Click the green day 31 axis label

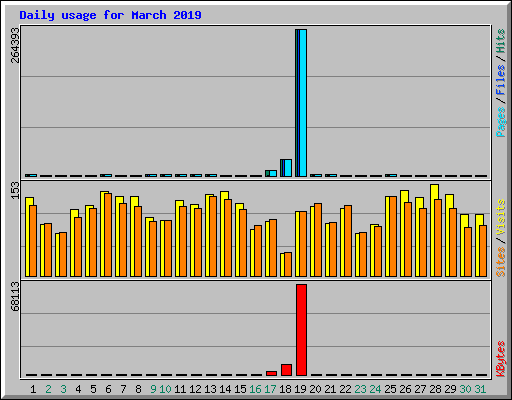(x=480, y=389)
